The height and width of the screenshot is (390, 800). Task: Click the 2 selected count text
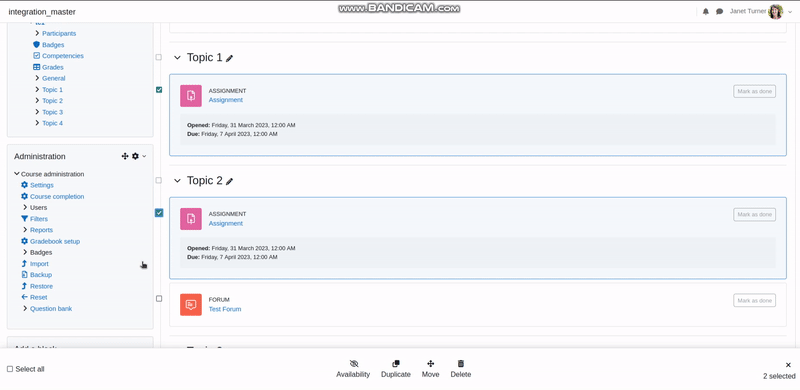point(779,376)
